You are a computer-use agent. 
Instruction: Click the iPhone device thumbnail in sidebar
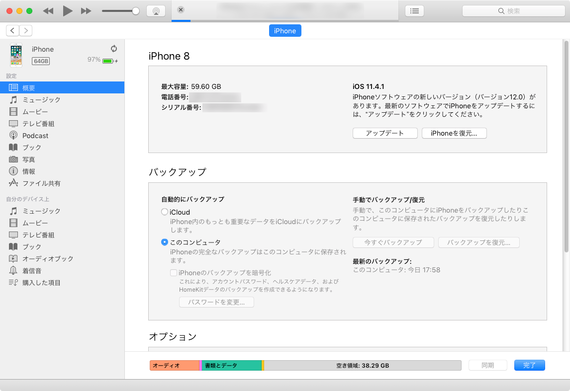coord(16,55)
